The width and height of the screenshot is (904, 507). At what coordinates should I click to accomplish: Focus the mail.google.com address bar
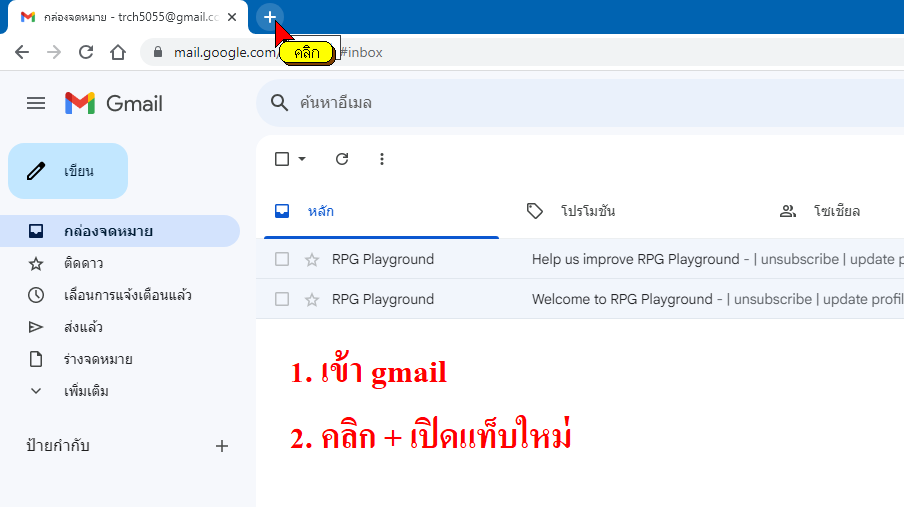coord(522,52)
